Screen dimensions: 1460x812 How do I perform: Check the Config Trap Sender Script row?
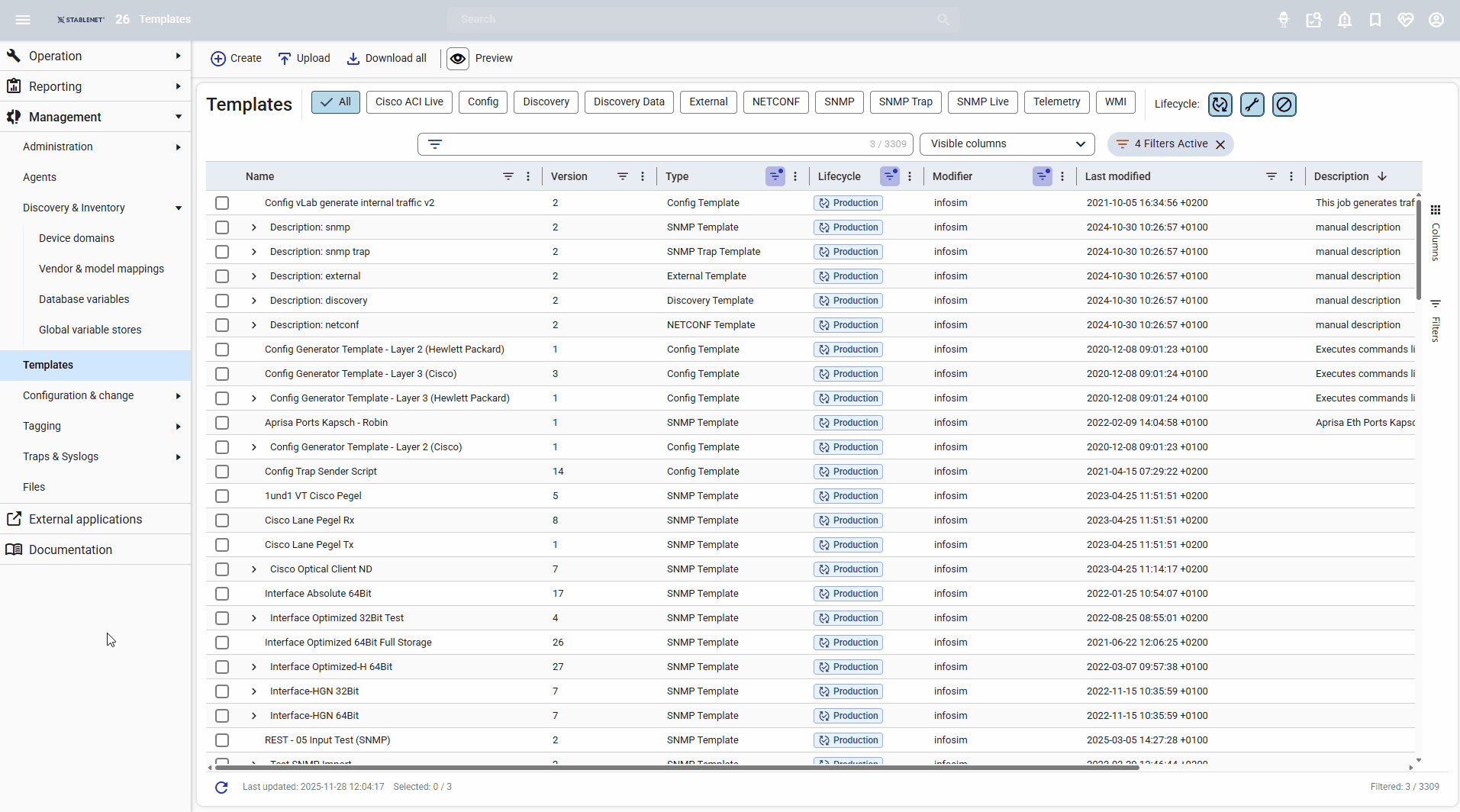(222, 472)
